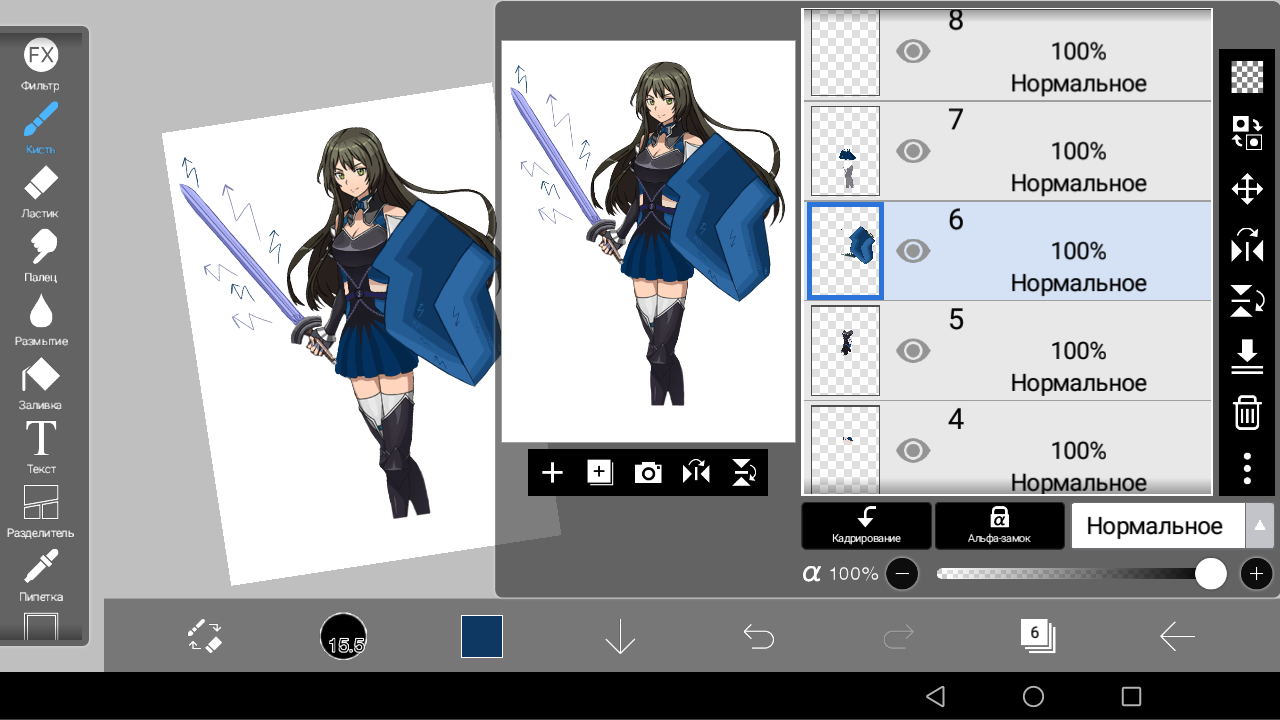Toggle the Alpha Lock (Альфа-замок) button
Image resolution: width=1280 pixels, height=720 pixels.
coord(998,526)
